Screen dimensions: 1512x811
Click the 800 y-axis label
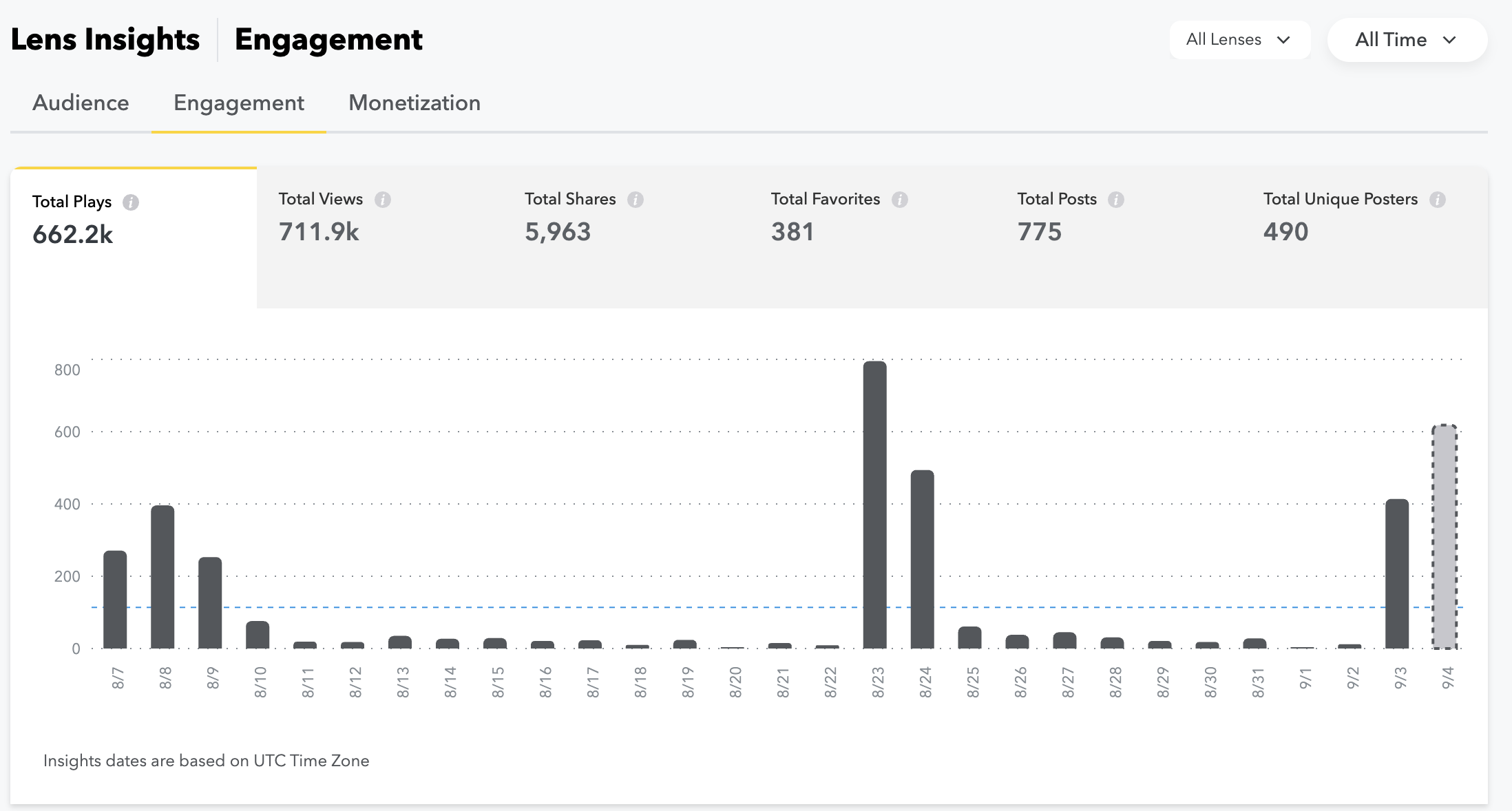(67, 370)
